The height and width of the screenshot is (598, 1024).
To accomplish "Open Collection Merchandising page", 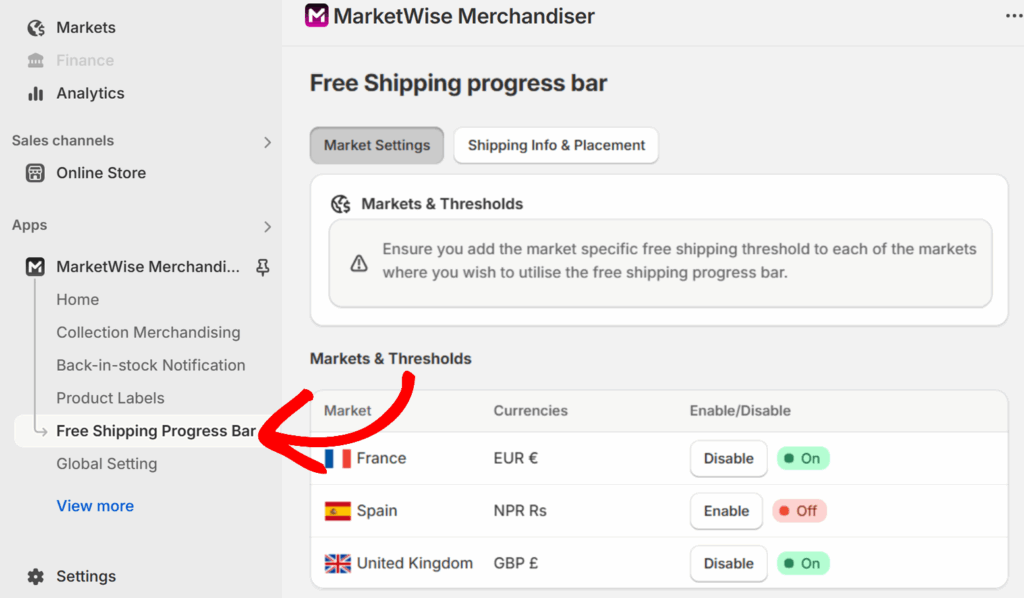I will click(x=148, y=333).
